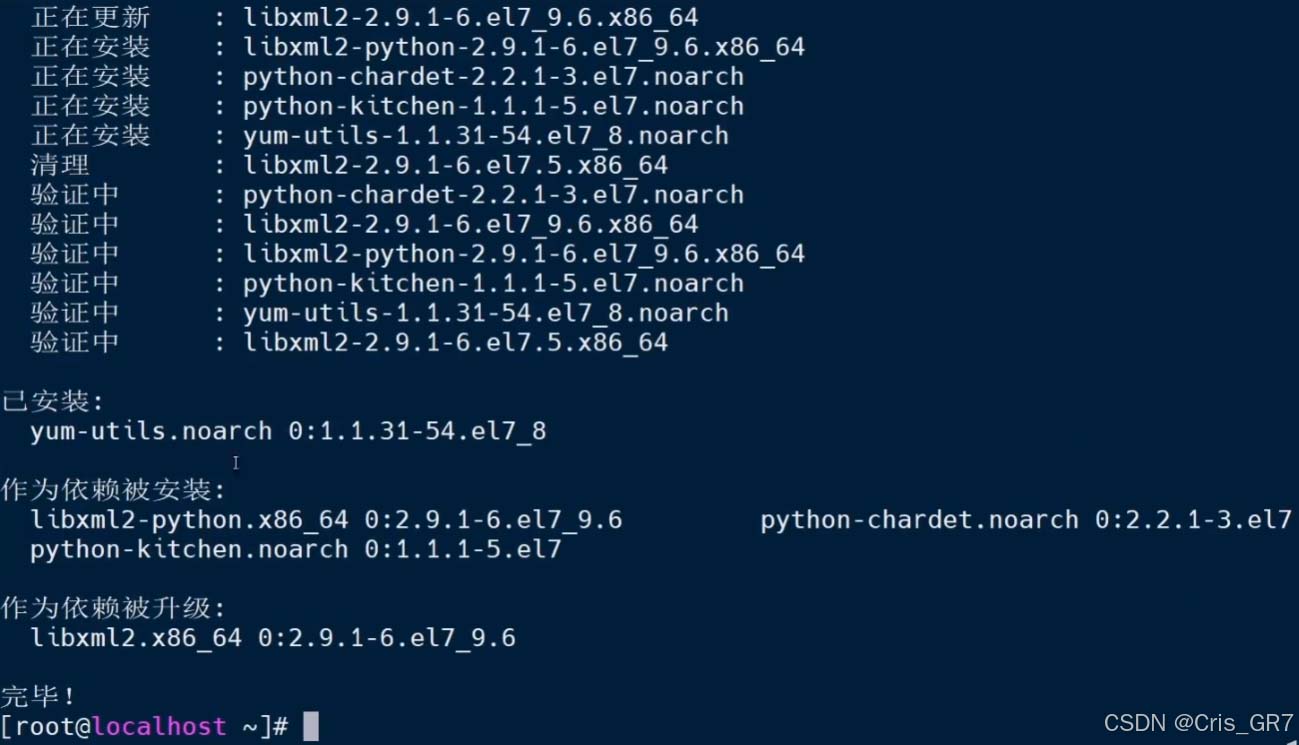The height and width of the screenshot is (745, 1299).
Task: Click the last '验证中' libxml2-2.9.1-6.el7.5 line
Action: (x=349, y=343)
